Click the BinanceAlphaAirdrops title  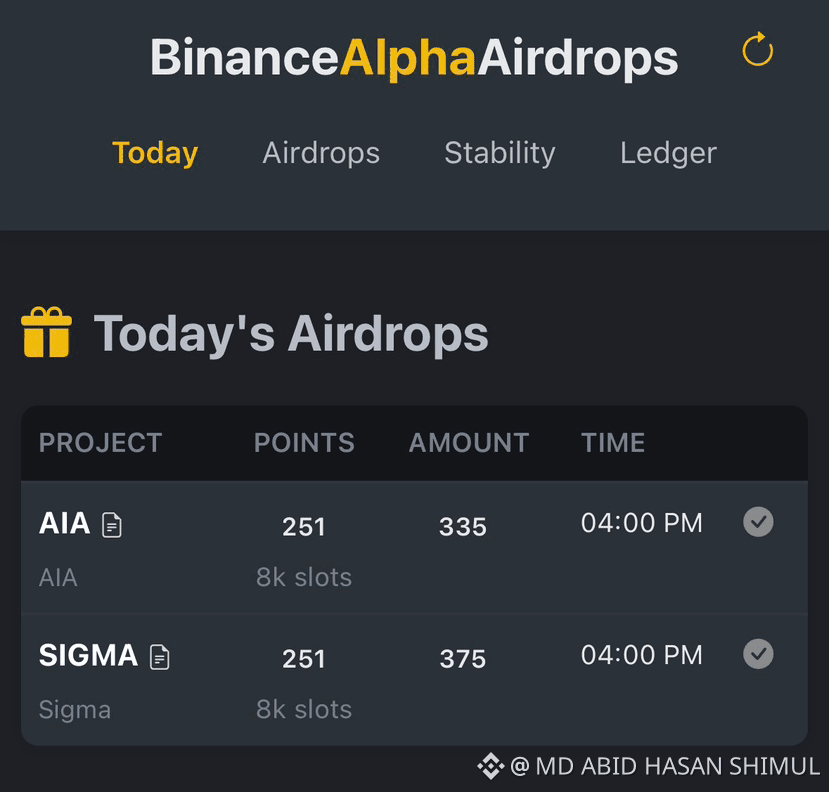[x=414, y=57]
